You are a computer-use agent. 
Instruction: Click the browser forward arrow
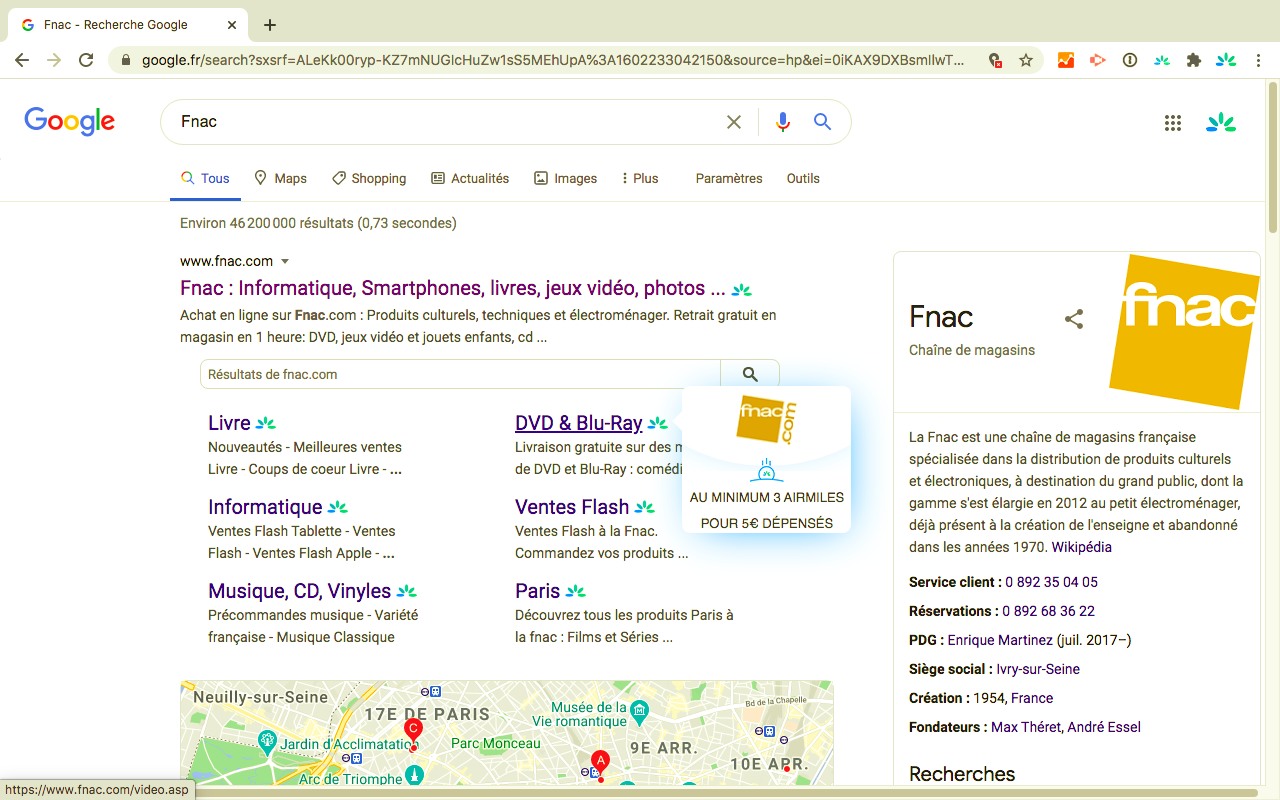[54, 60]
